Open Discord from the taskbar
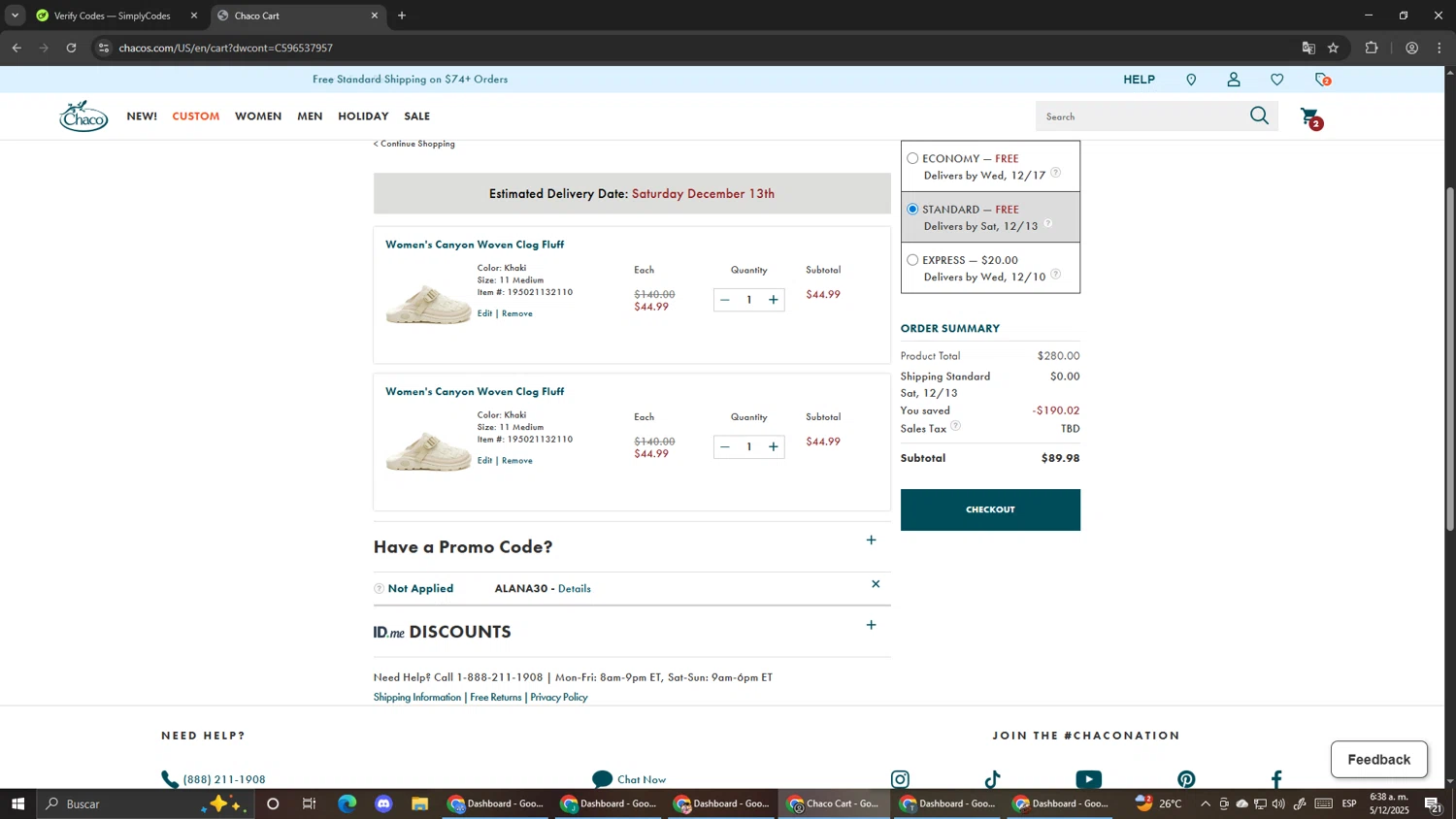This screenshot has height=819, width=1456. tap(383, 803)
